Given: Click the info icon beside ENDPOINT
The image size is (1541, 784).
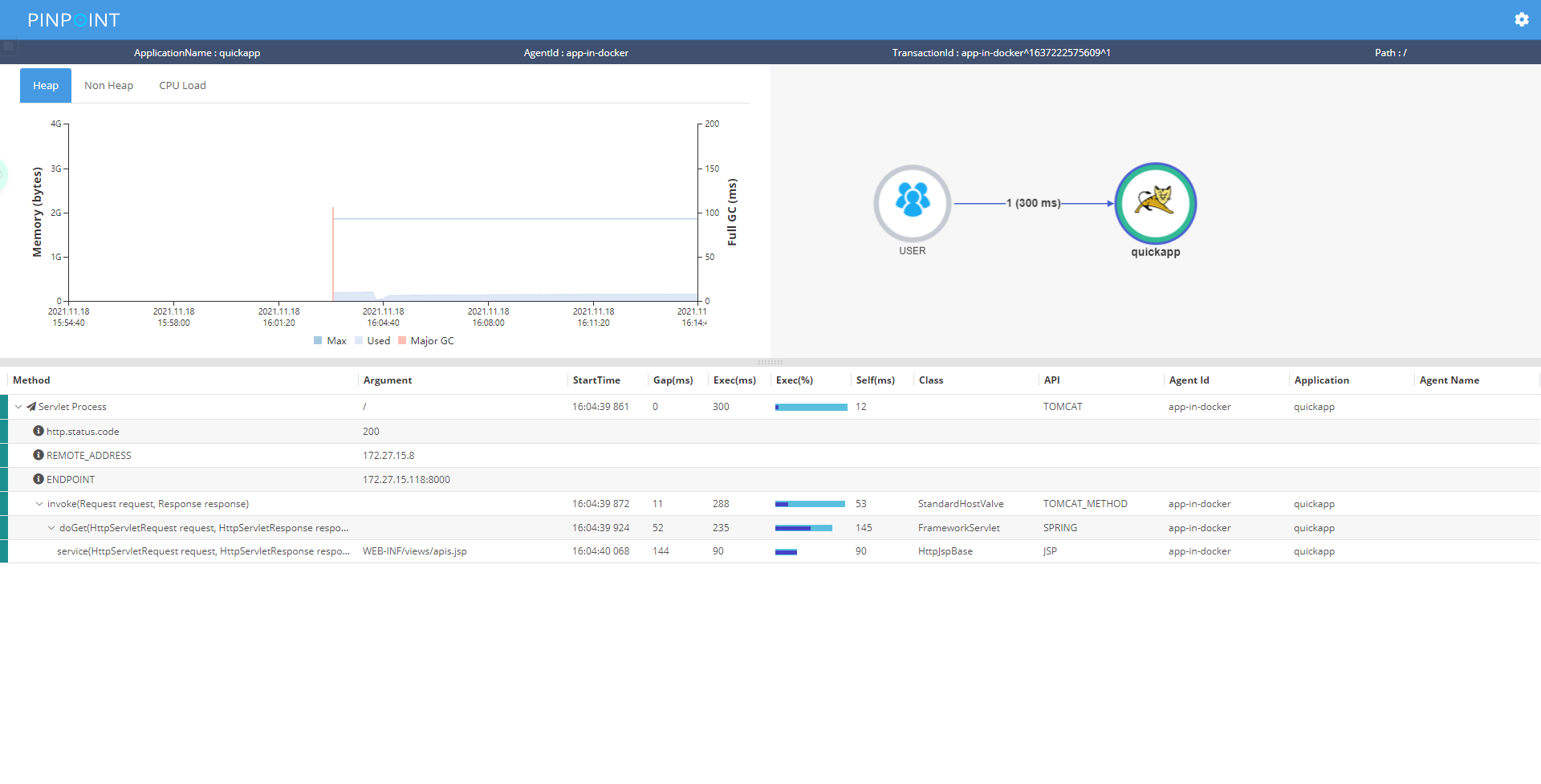Looking at the screenshot, I should pyautogui.click(x=38, y=479).
